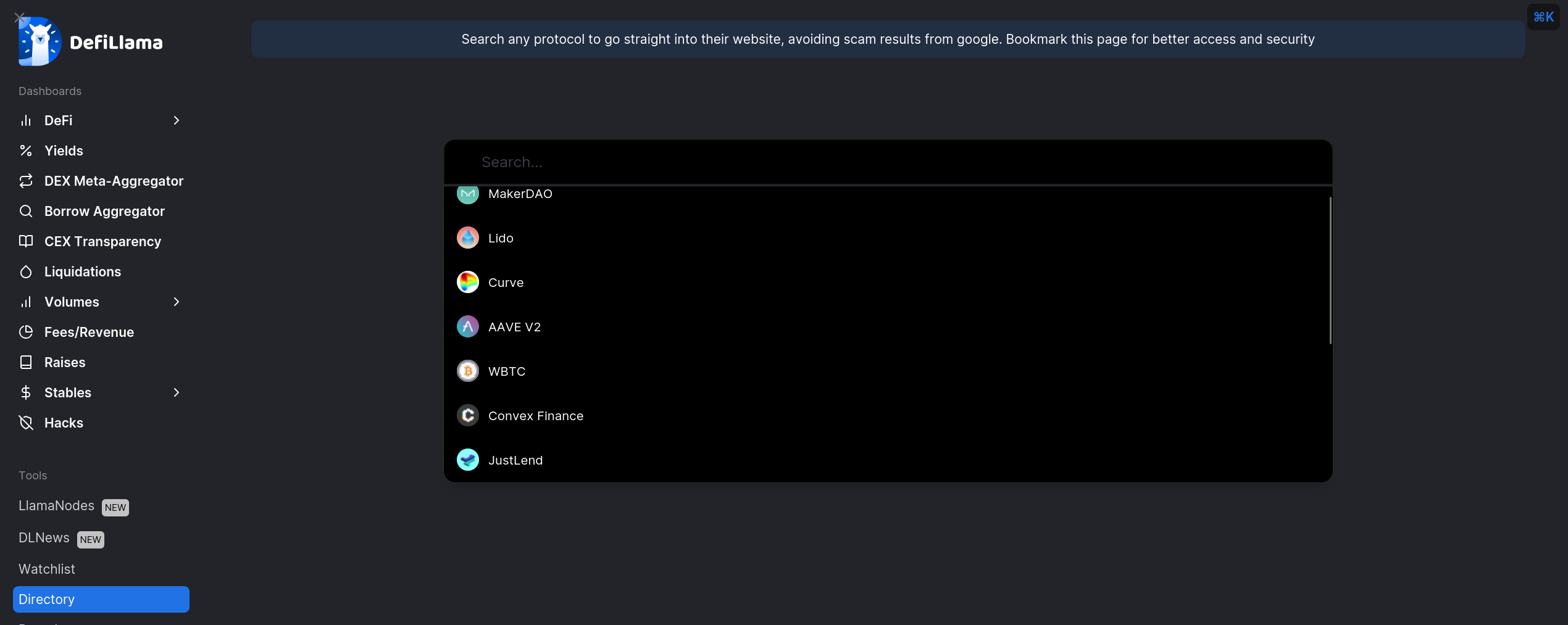1568x625 pixels.
Task: Click the AAVE V2 logo icon
Action: click(x=467, y=327)
